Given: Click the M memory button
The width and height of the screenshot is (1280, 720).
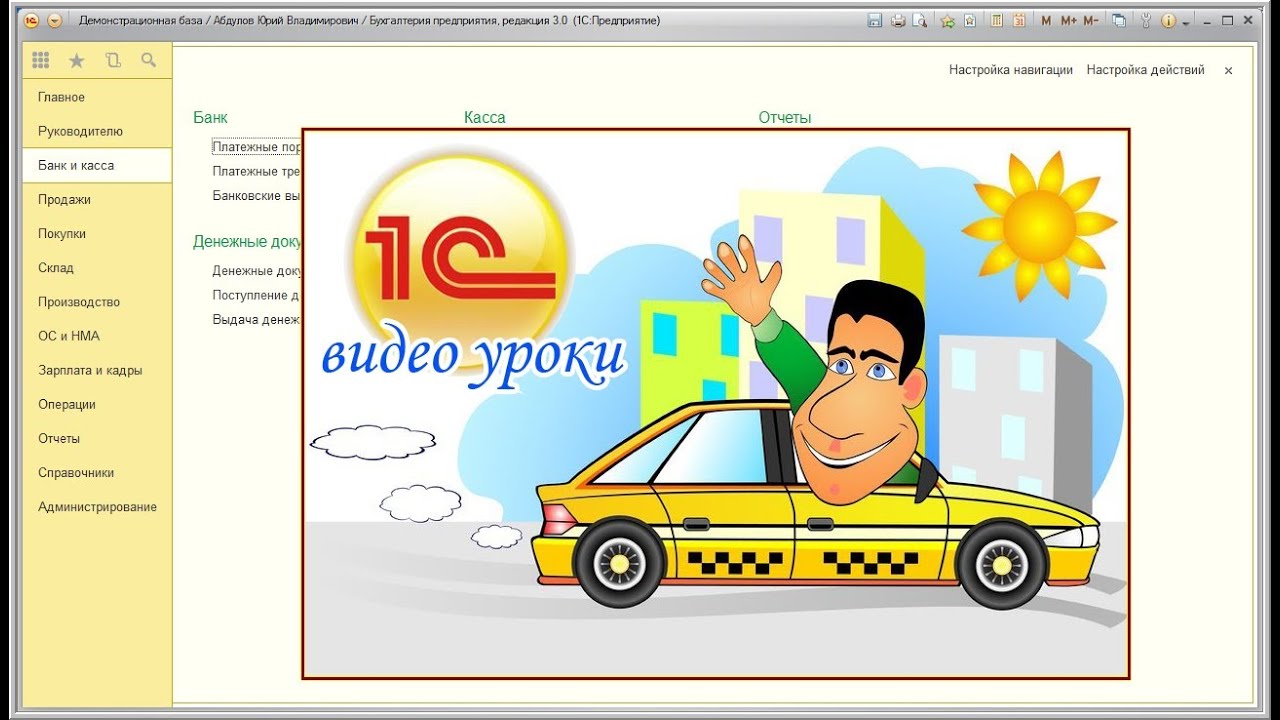Looking at the screenshot, I should click(x=1046, y=20).
